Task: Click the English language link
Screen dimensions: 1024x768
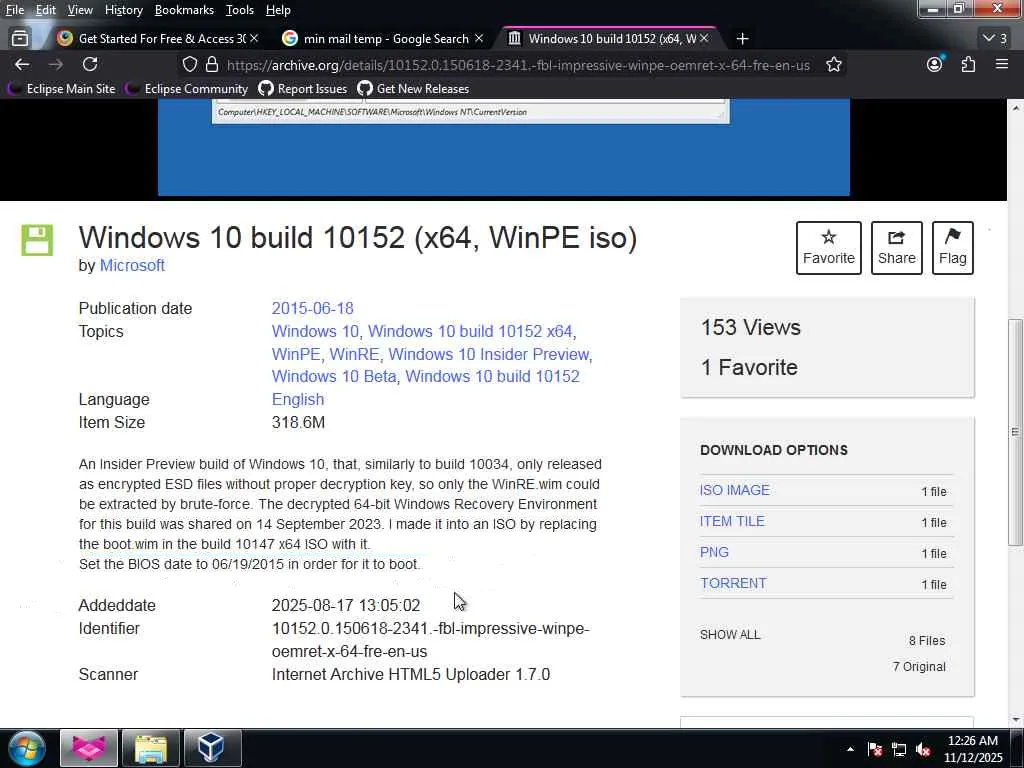Action: 298,399
